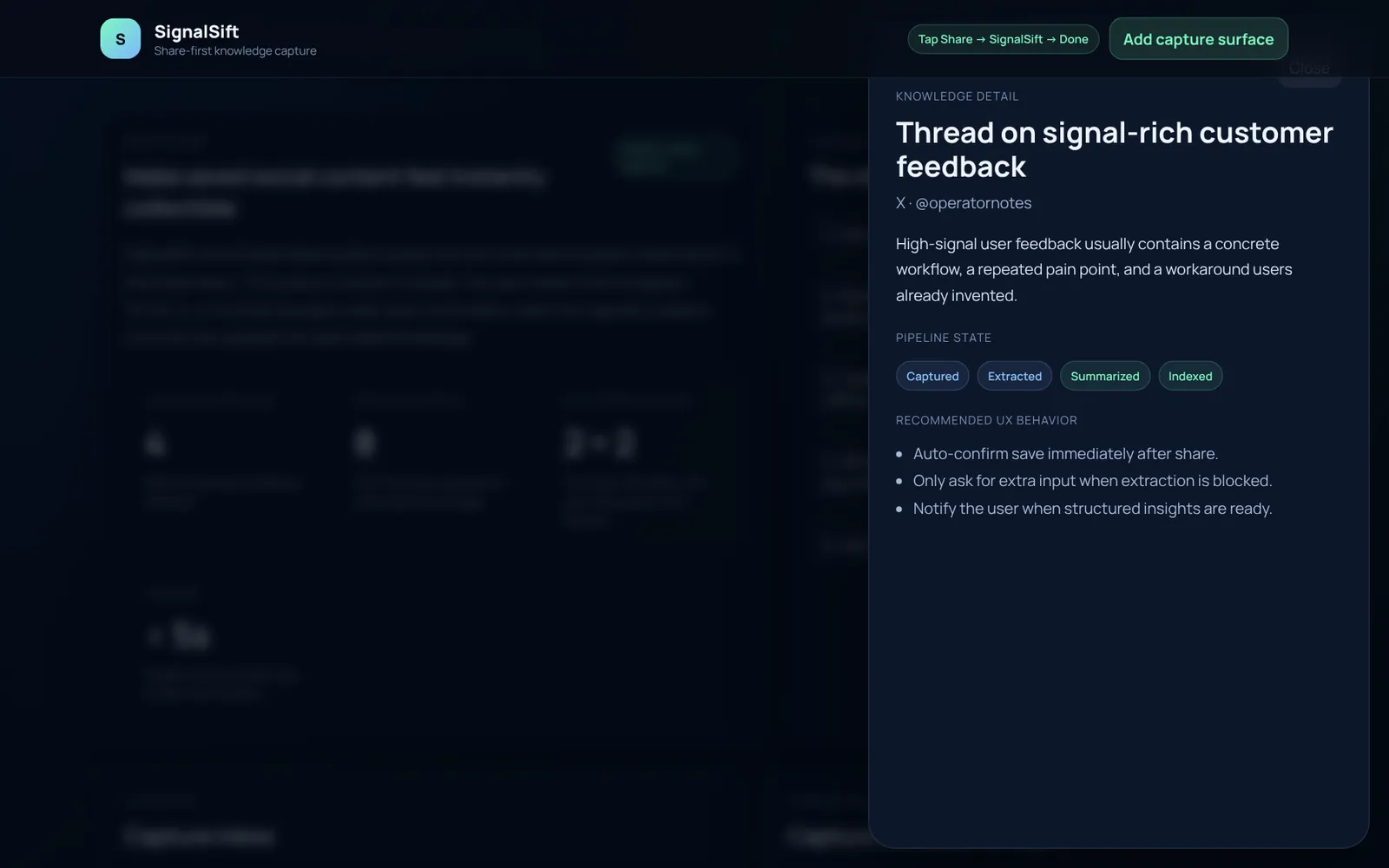The width and height of the screenshot is (1389, 868).
Task: Click the summary paragraph starting 'High-signal user feedback'
Action: point(1094,270)
